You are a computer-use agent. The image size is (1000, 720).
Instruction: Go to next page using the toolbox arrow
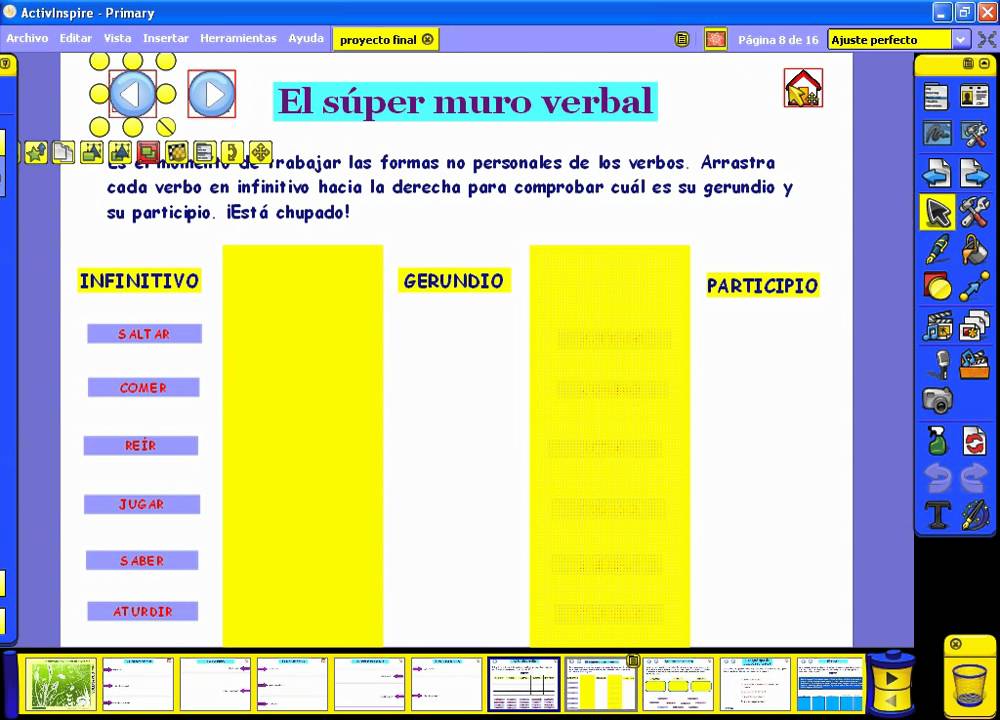tap(974, 173)
